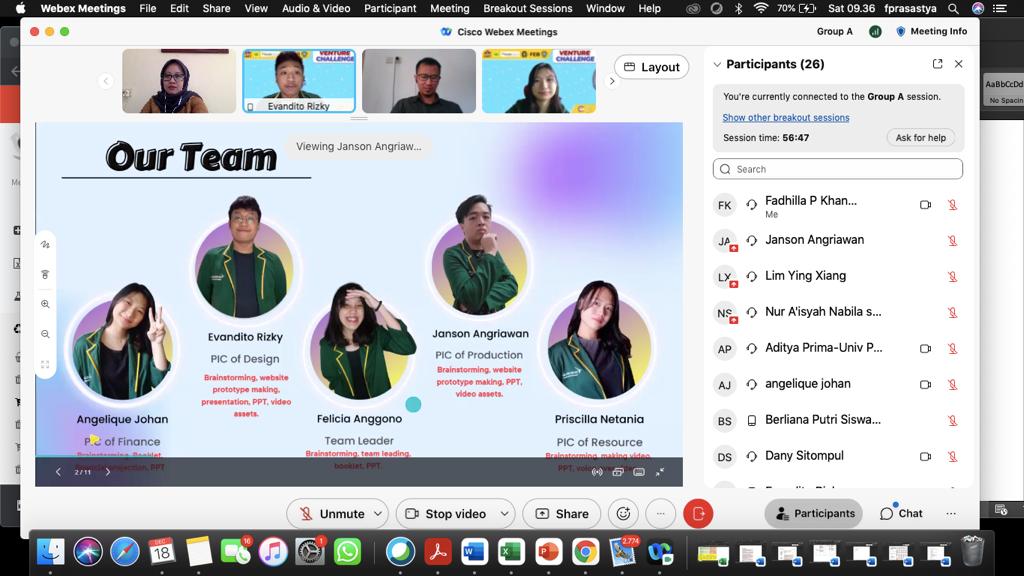Viewport: 1024px width, 576px height.
Task: Click the participant Search field
Action: click(838, 169)
